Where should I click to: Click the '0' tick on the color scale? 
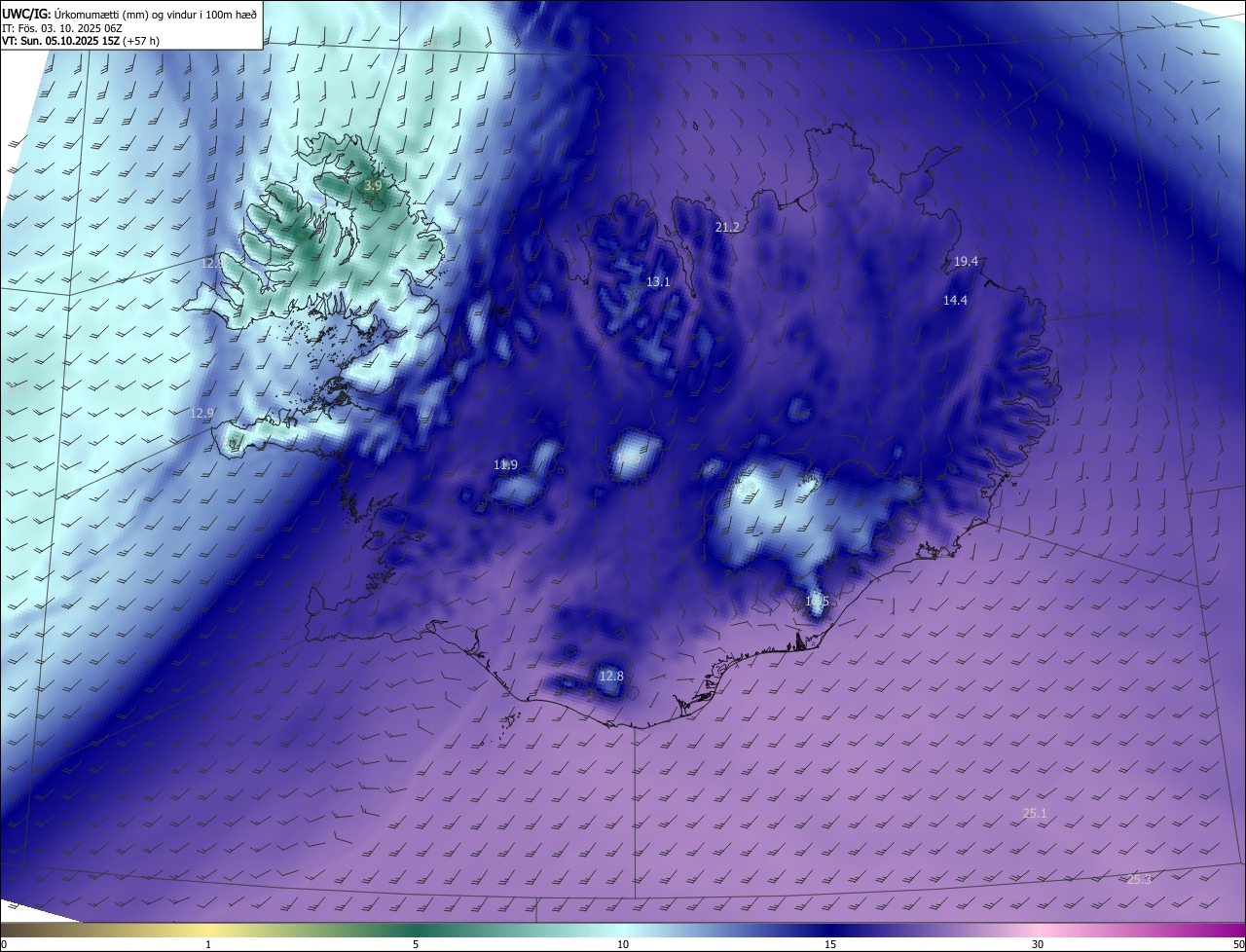click(4, 944)
